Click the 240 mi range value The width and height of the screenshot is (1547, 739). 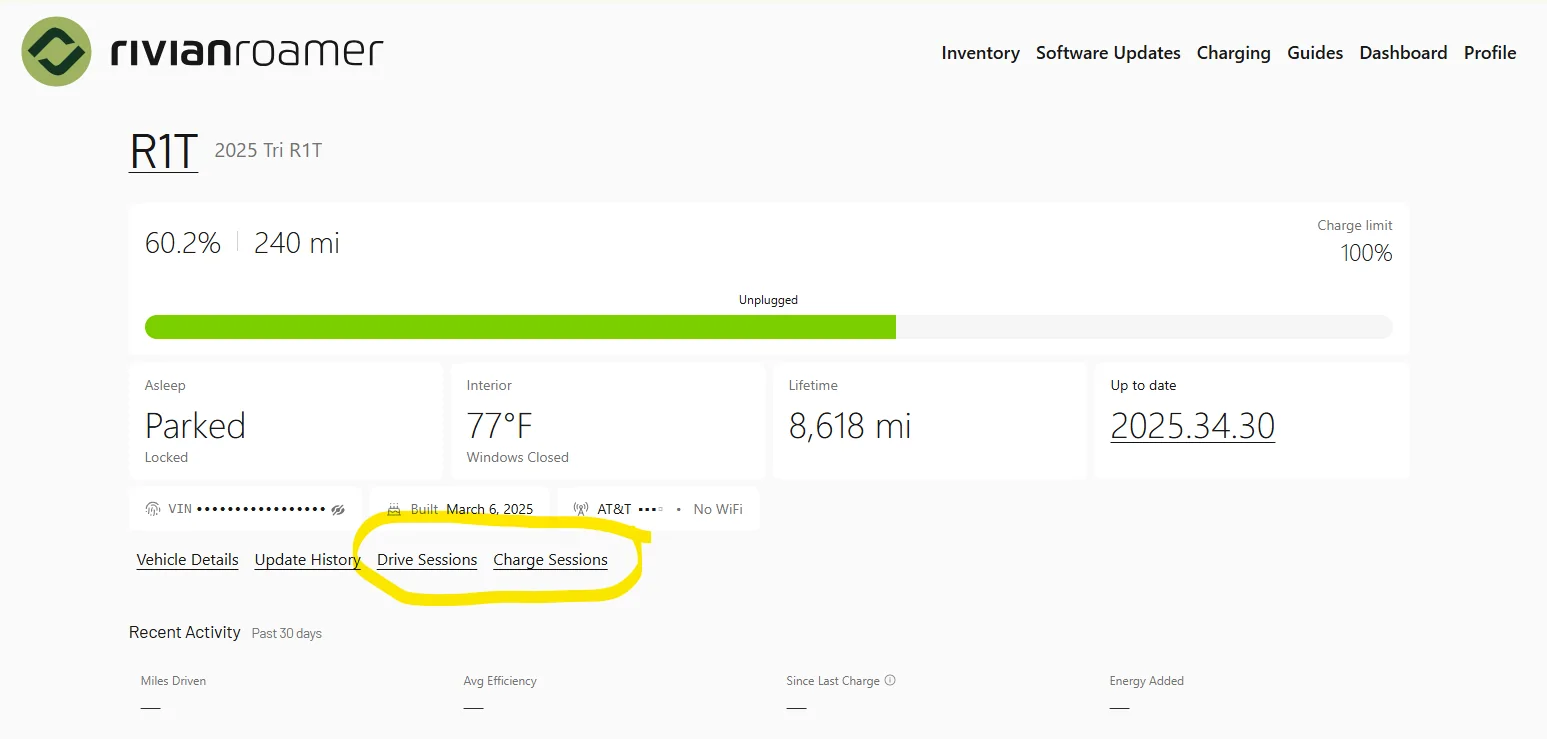[x=297, y=243]
